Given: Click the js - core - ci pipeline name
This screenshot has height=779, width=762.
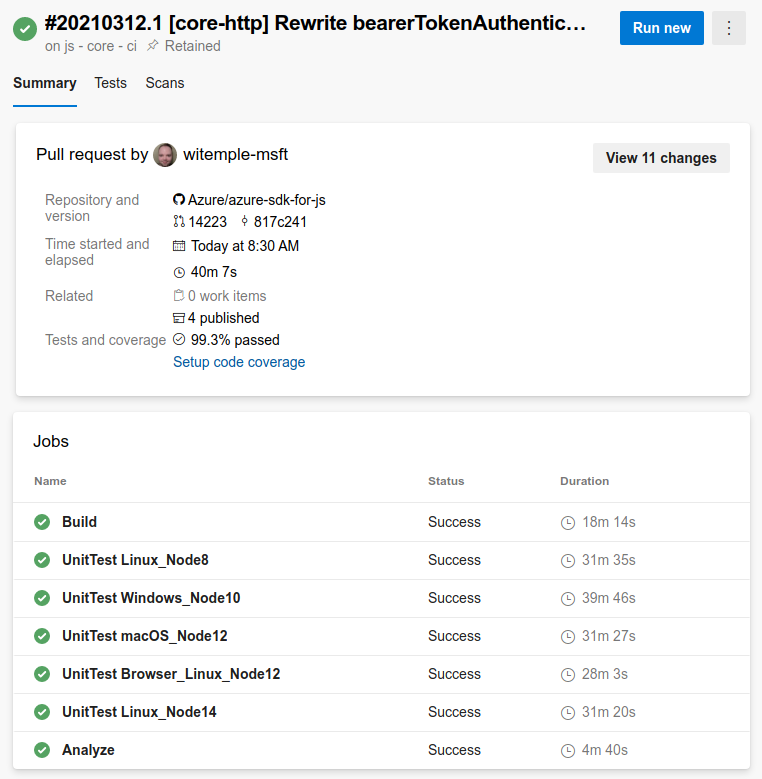Looking at the screenshot, I should [x=99, y=46].
